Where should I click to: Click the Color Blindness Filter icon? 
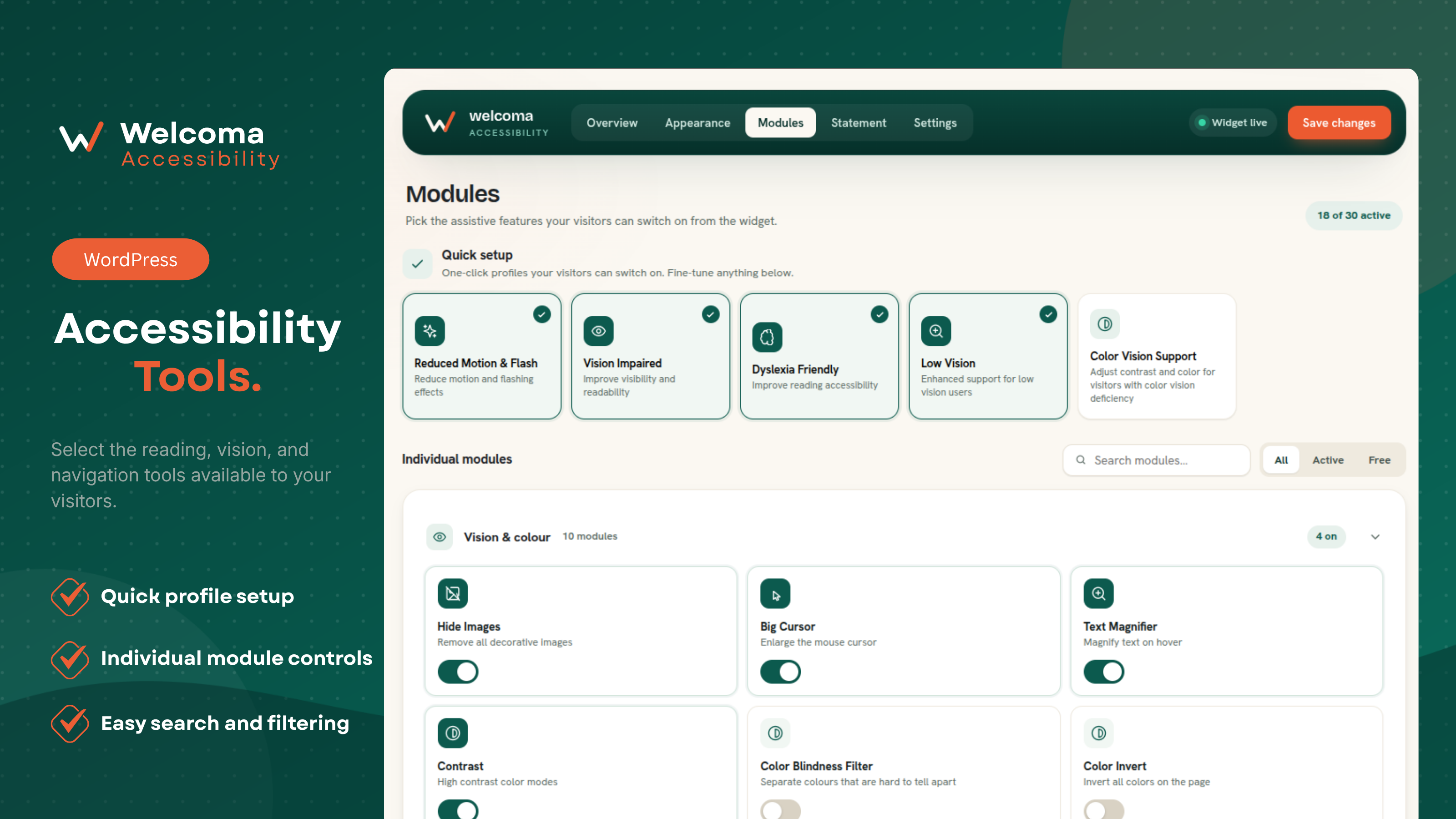(x=775, y=733)
